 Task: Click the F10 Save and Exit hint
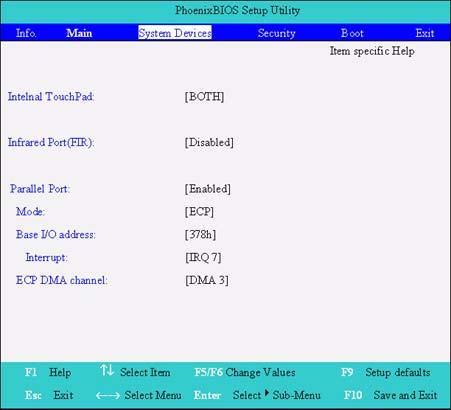390,395
